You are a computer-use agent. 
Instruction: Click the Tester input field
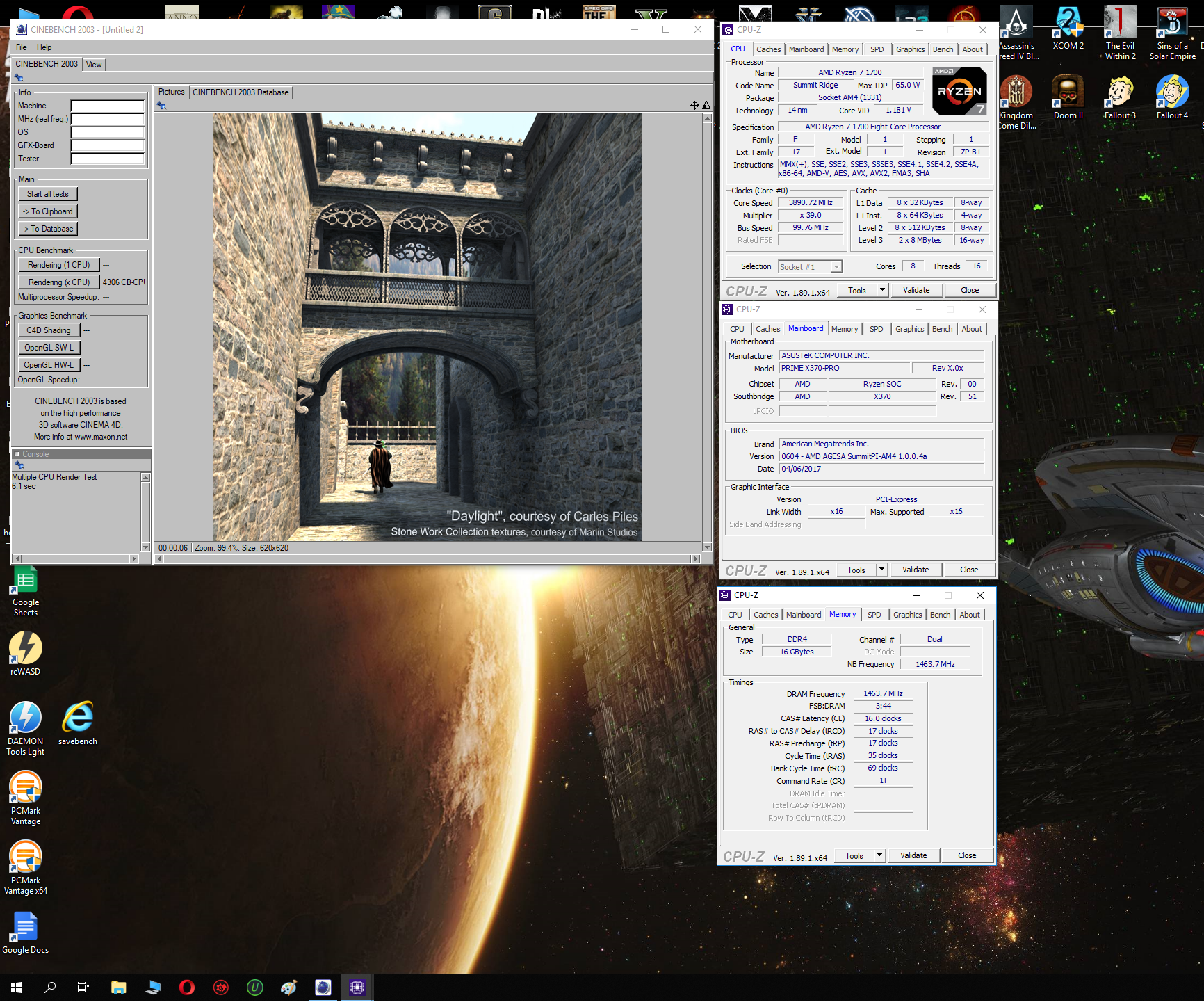108,159
